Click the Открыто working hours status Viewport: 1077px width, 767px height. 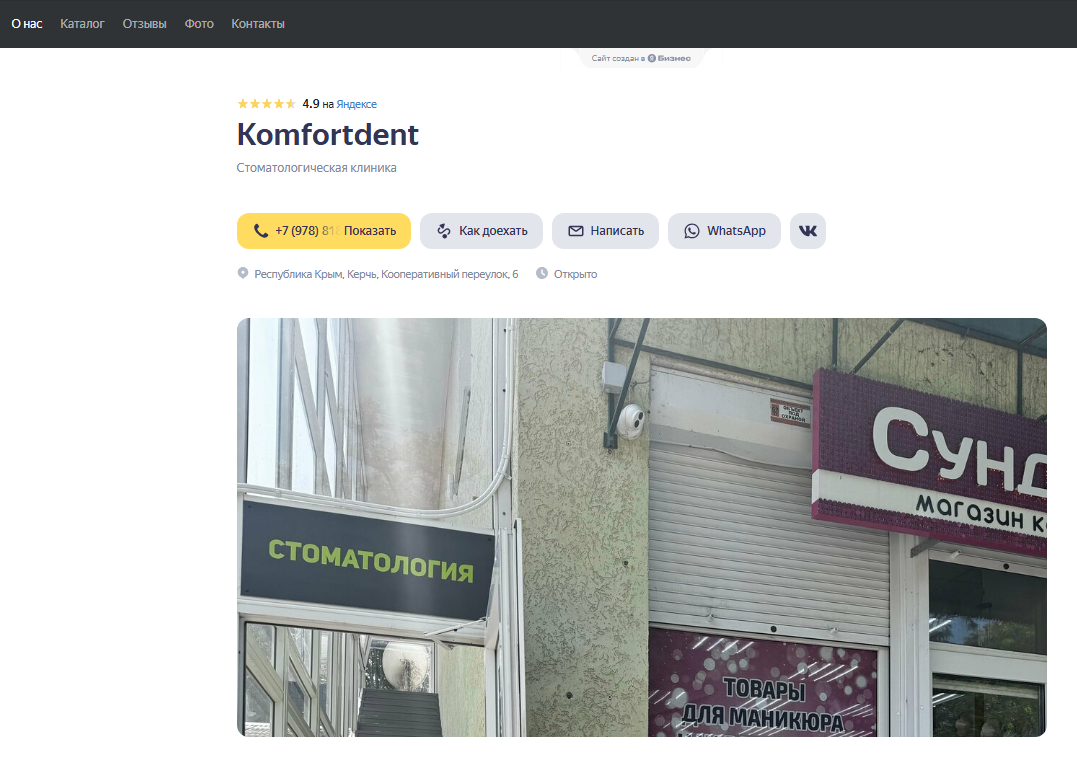click(575, 274)
